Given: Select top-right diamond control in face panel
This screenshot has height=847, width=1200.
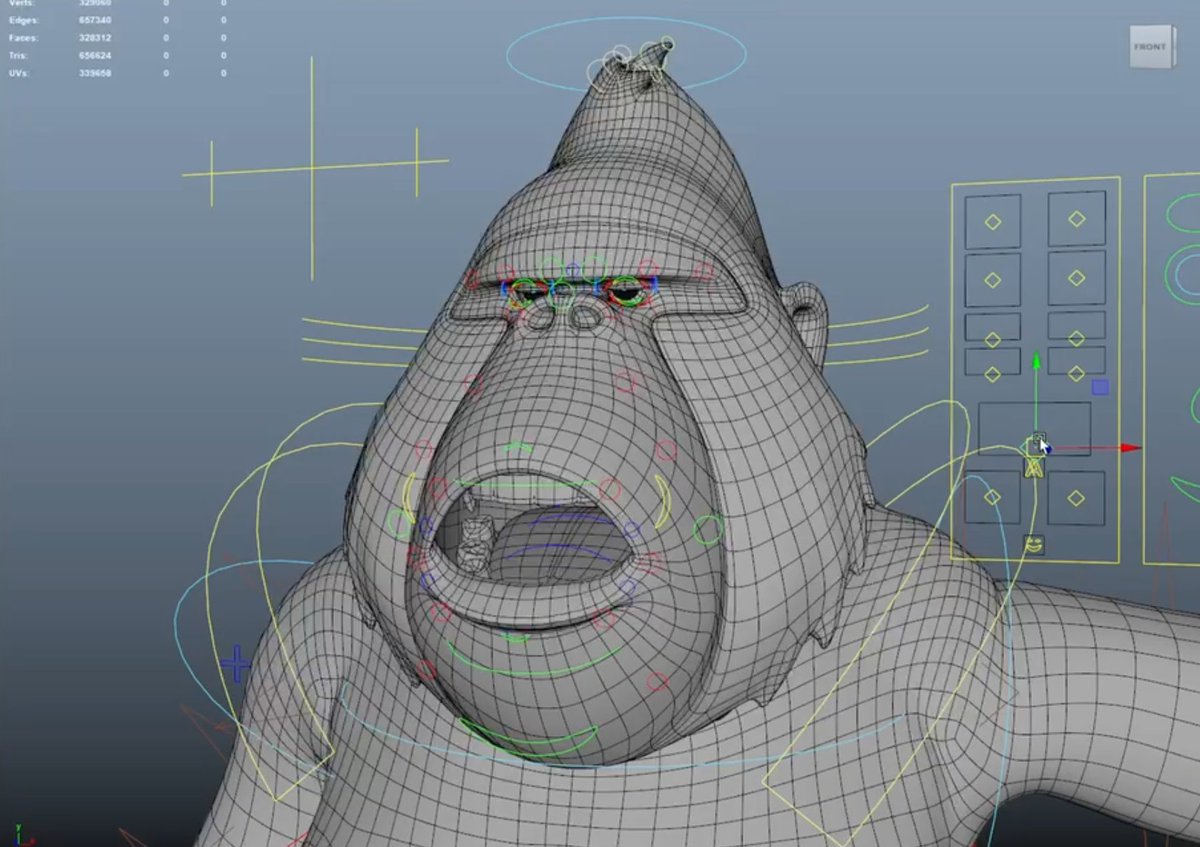Looking at the screenshot, I should 1077,218.
